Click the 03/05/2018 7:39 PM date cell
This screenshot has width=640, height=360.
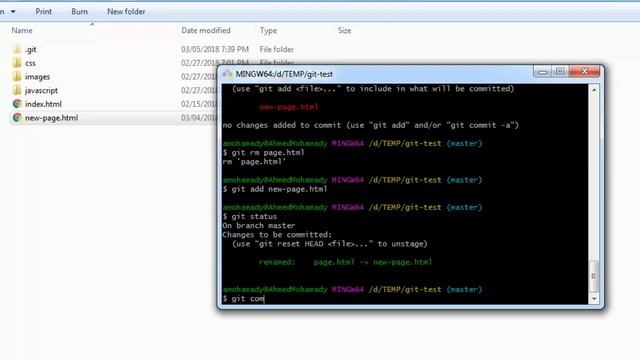(215, 49)
